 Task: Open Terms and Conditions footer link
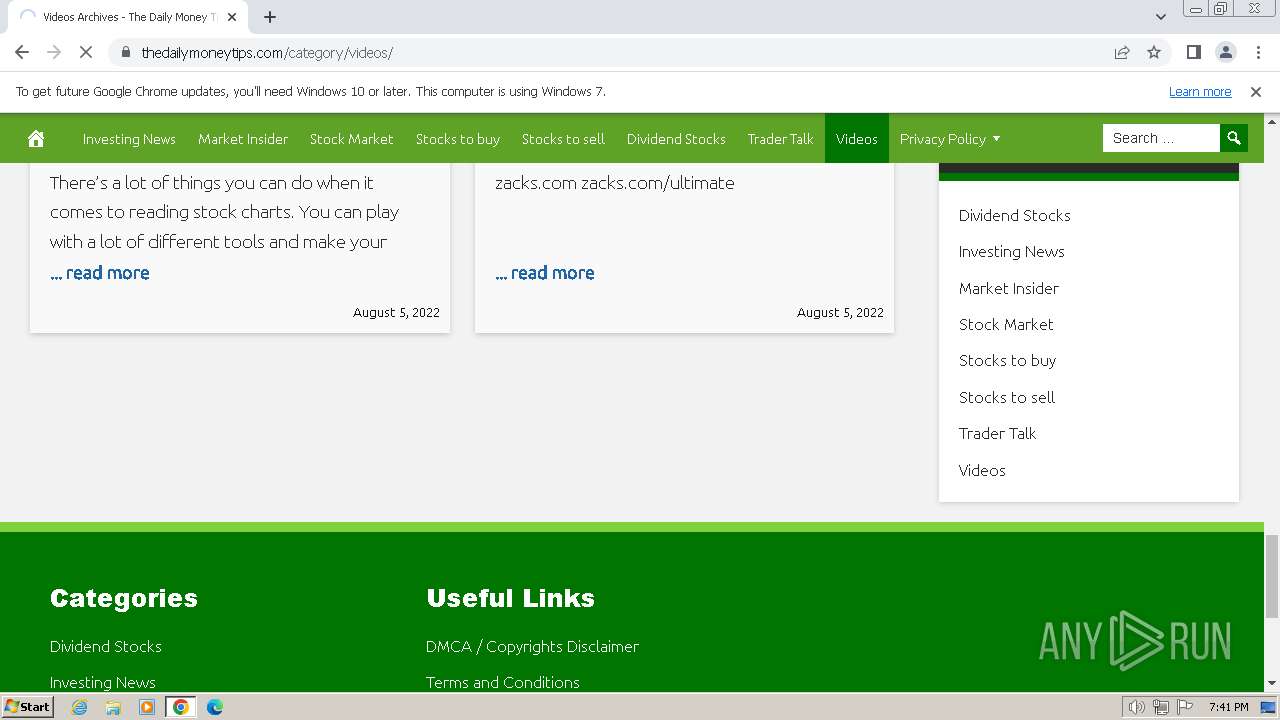click(503, 683)
